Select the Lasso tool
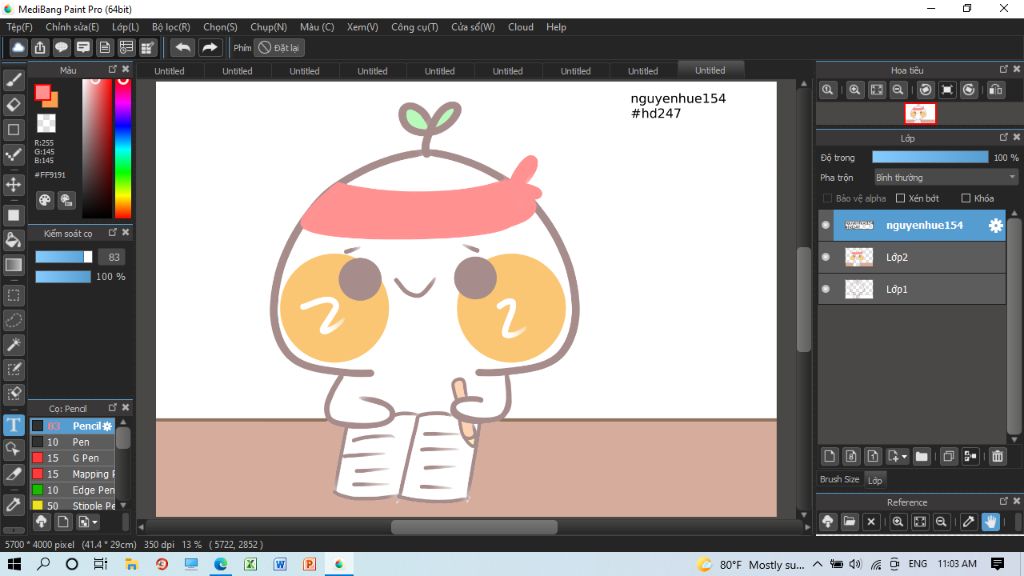This screenshot has width=1024, height=576. [x=14, y=320]
